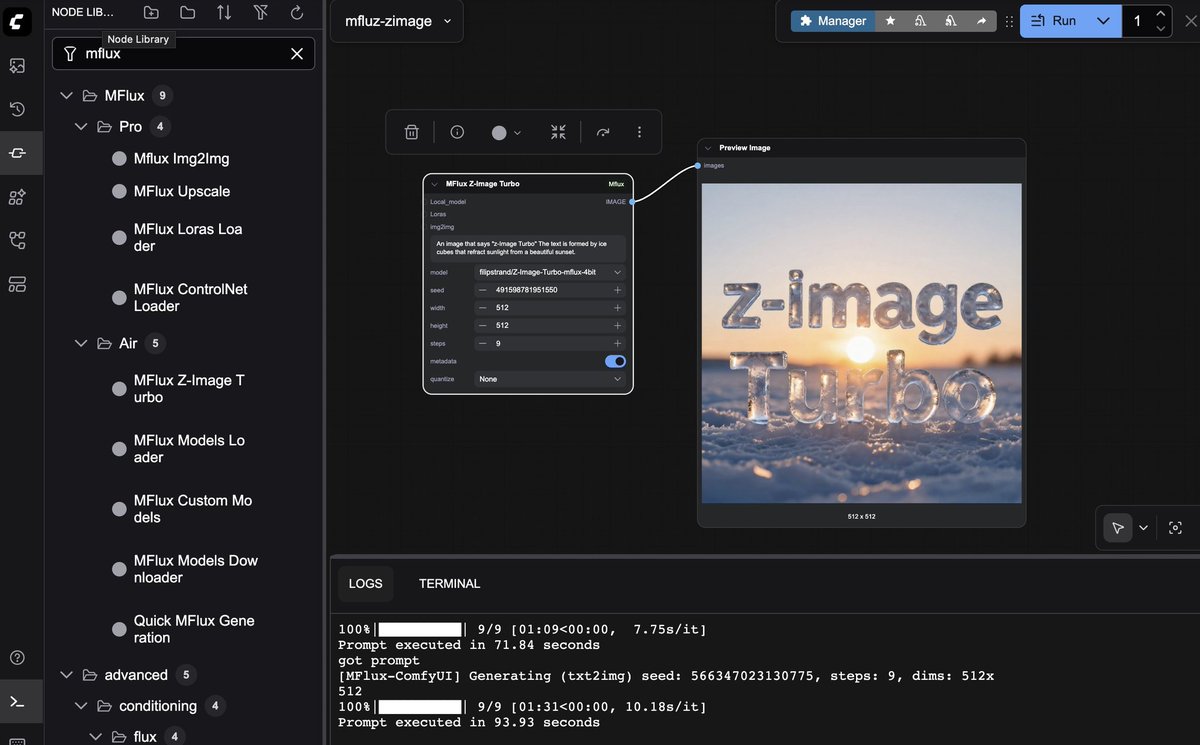Open the generated assets panel icon
Viewport: 1200px width, 745px height.
coord(18,66)
